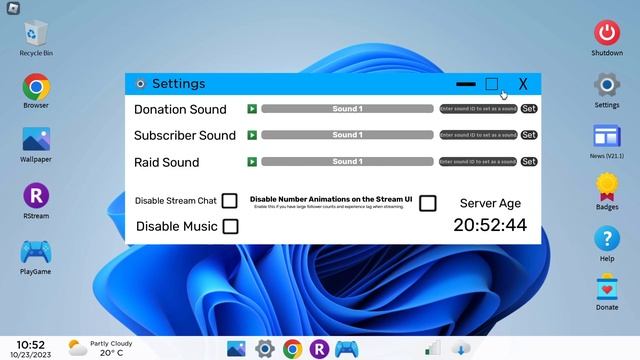This screenshot has height=360, width=640.
Task: Click the 10/23/2023 date in taskbar
Action: [x=31, y=355]
